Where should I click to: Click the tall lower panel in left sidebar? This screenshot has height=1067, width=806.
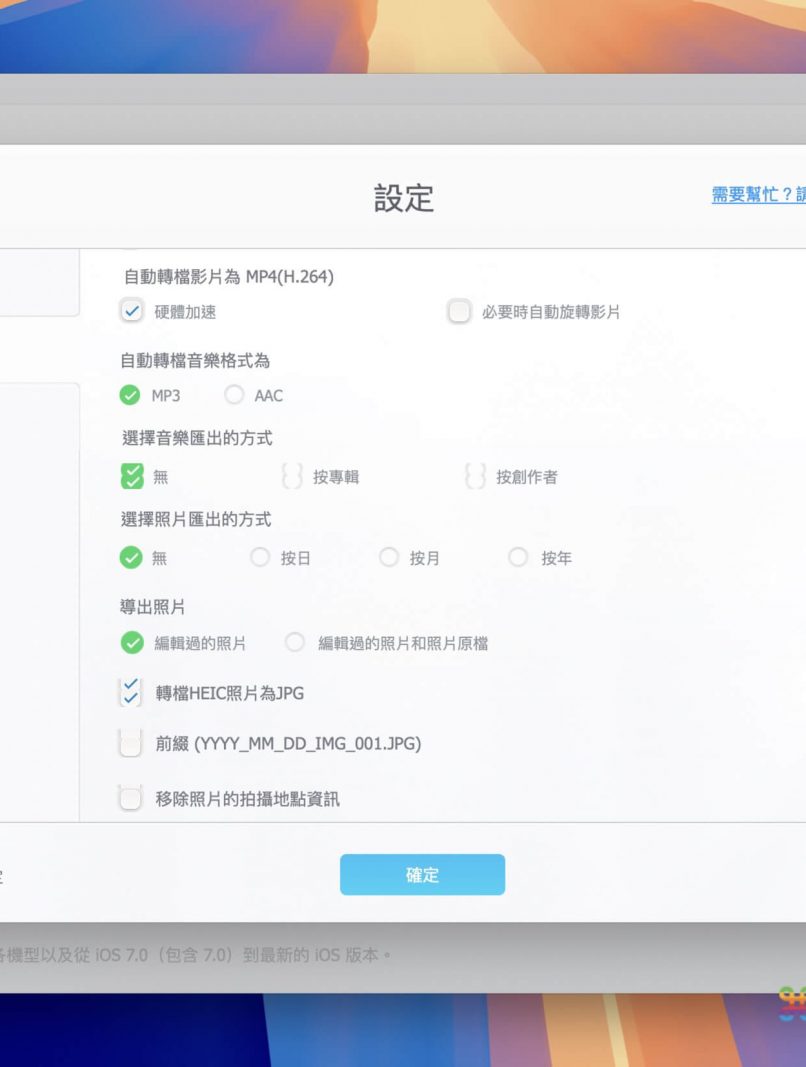point(40,600)
